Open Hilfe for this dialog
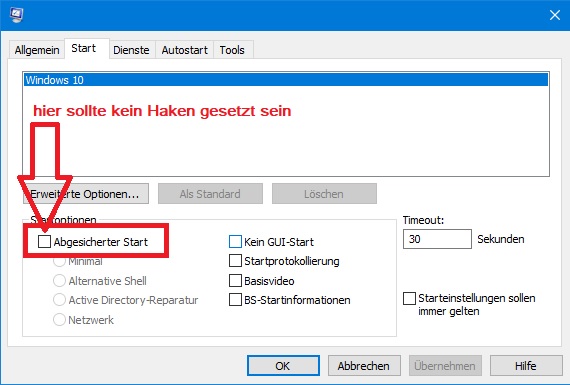This screenshot has width=570, height=385. [526, 365]
